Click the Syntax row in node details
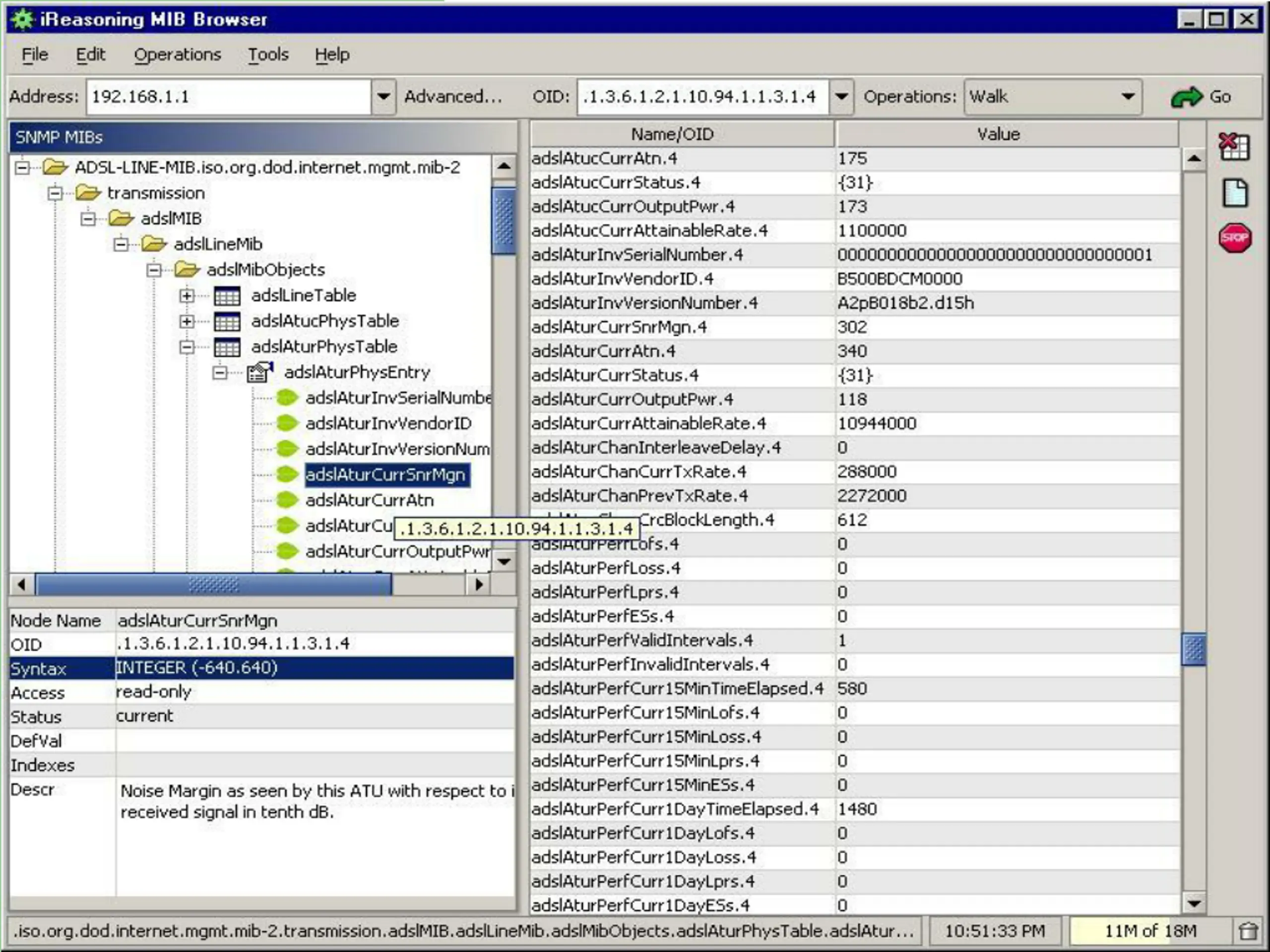The image size is (1270, 952). click(x=262, y=668)
